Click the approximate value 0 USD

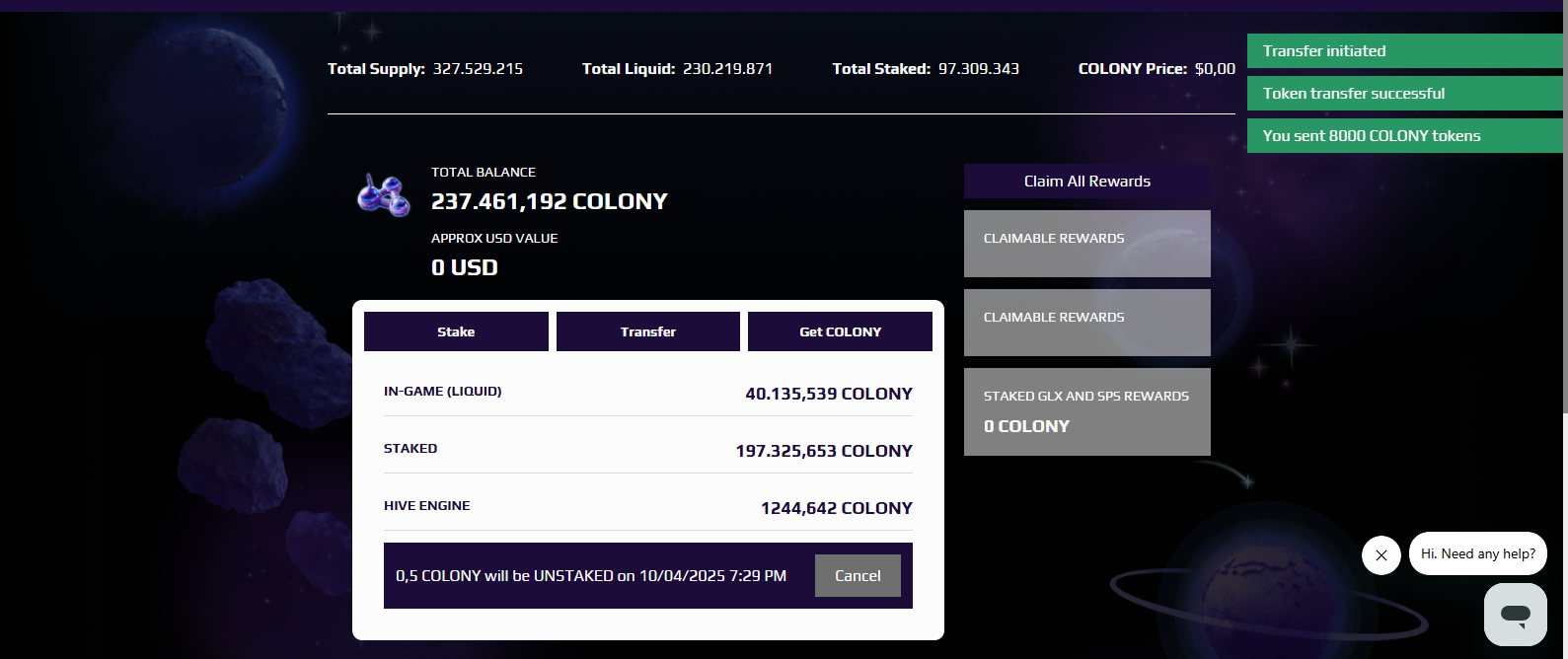pos(465,267)
